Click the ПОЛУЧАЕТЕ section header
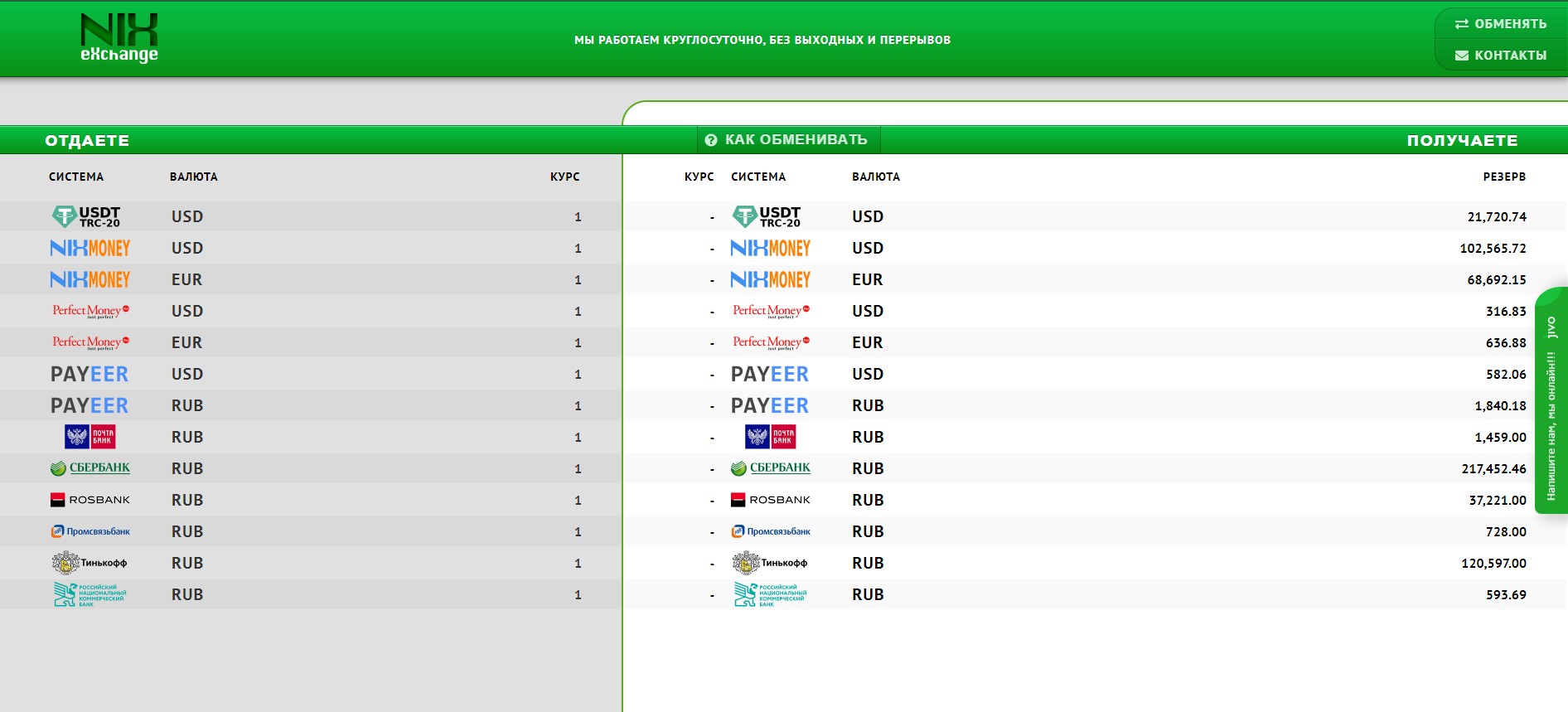Viewport: 1568px width, 712px height. point(1462,141)
